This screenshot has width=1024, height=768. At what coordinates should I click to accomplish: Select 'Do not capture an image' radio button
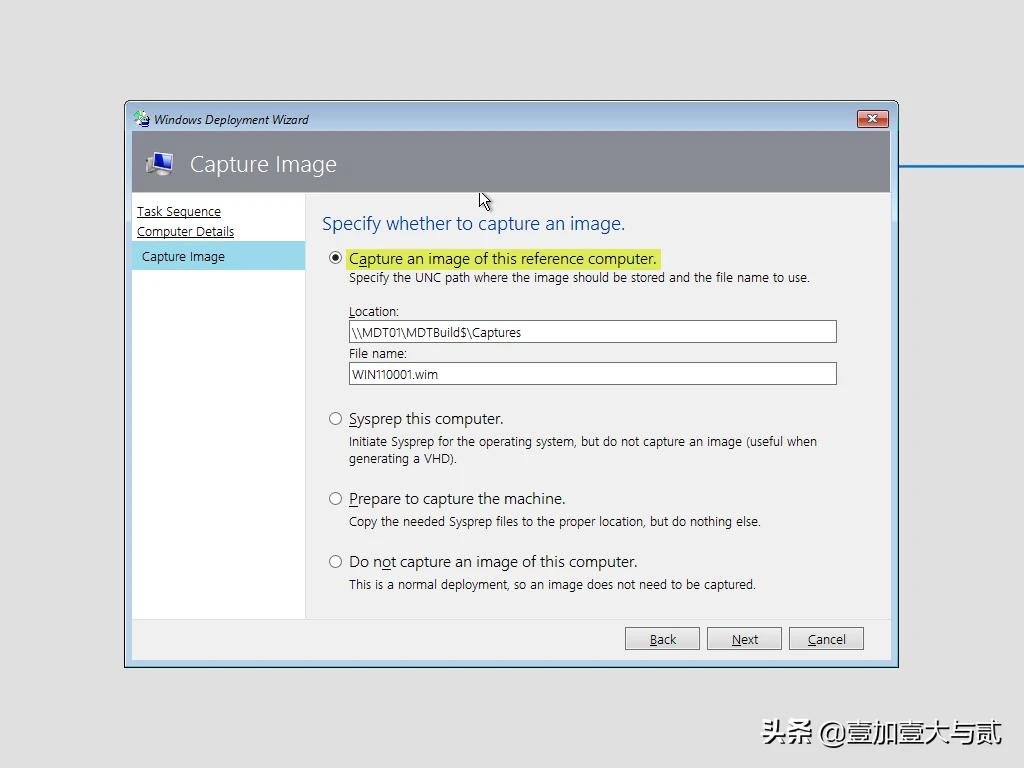click(335, 562)
